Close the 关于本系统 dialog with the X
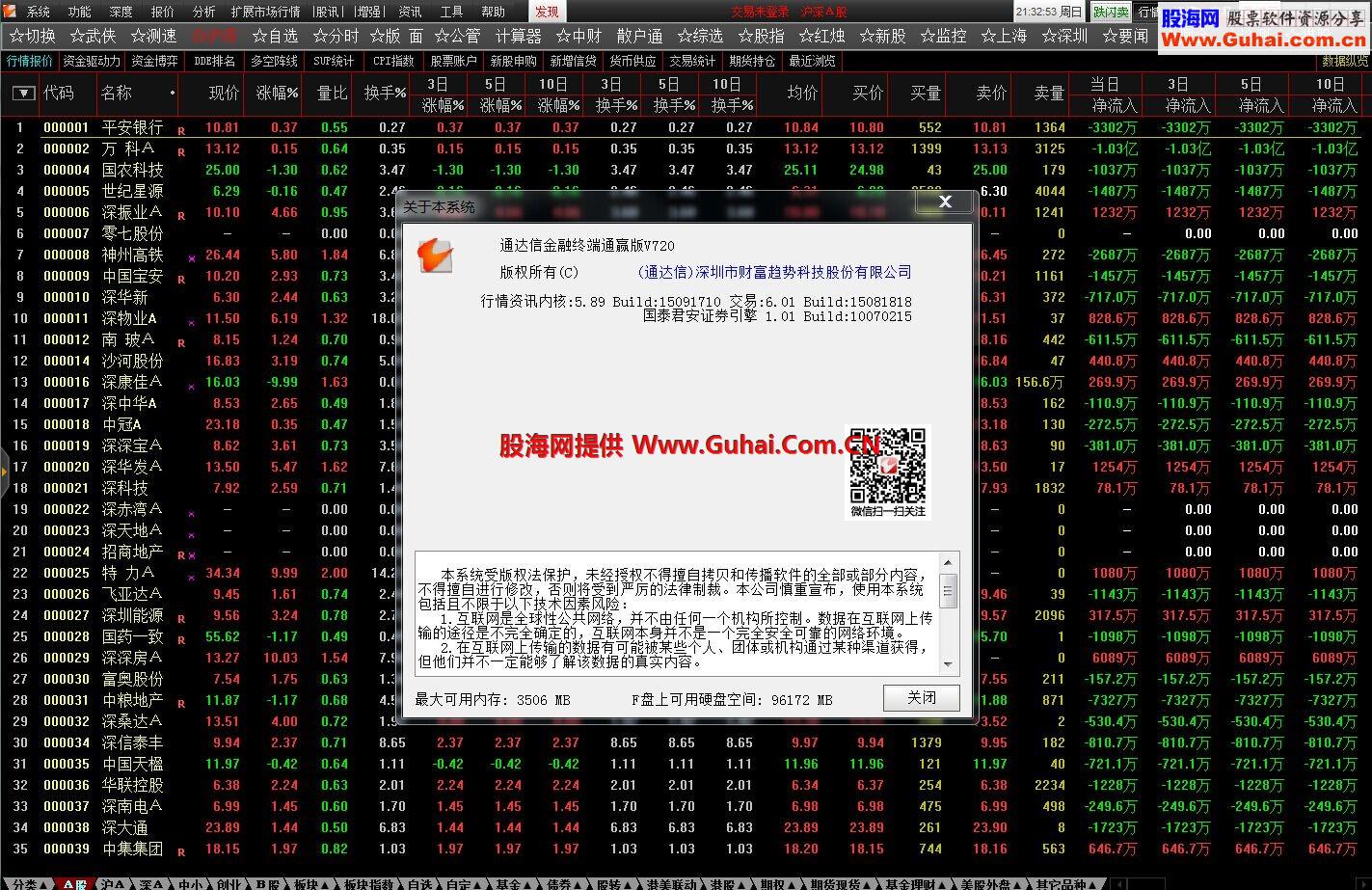1372x890 pixels. (945, 202)
